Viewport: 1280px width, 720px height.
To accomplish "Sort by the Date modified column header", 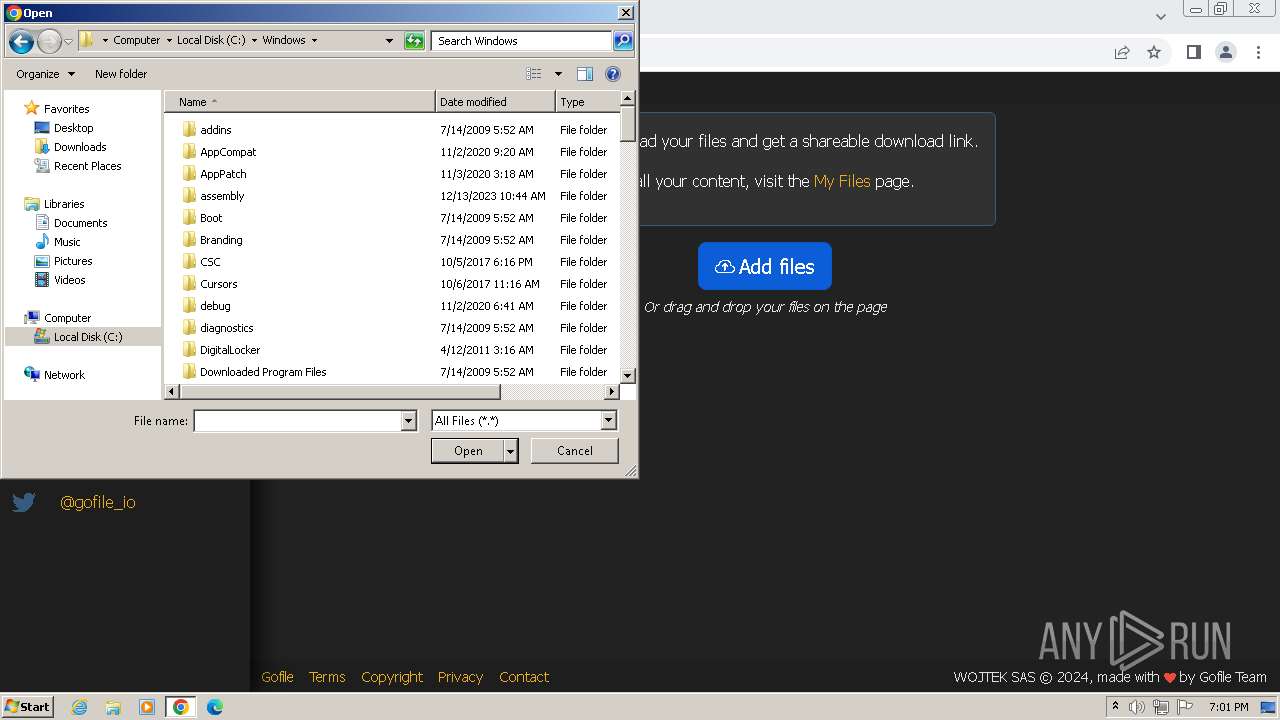I will pos(495,102).
